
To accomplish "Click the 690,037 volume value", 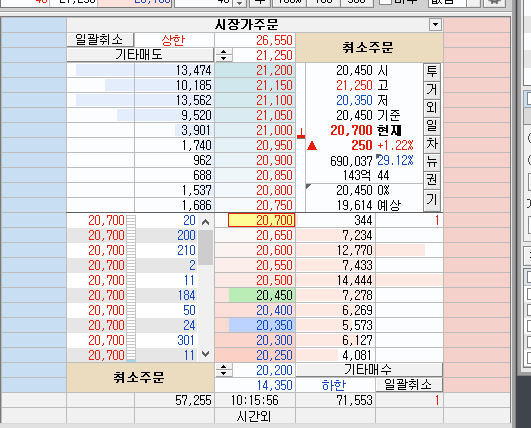I will click(x=351, y=160).
